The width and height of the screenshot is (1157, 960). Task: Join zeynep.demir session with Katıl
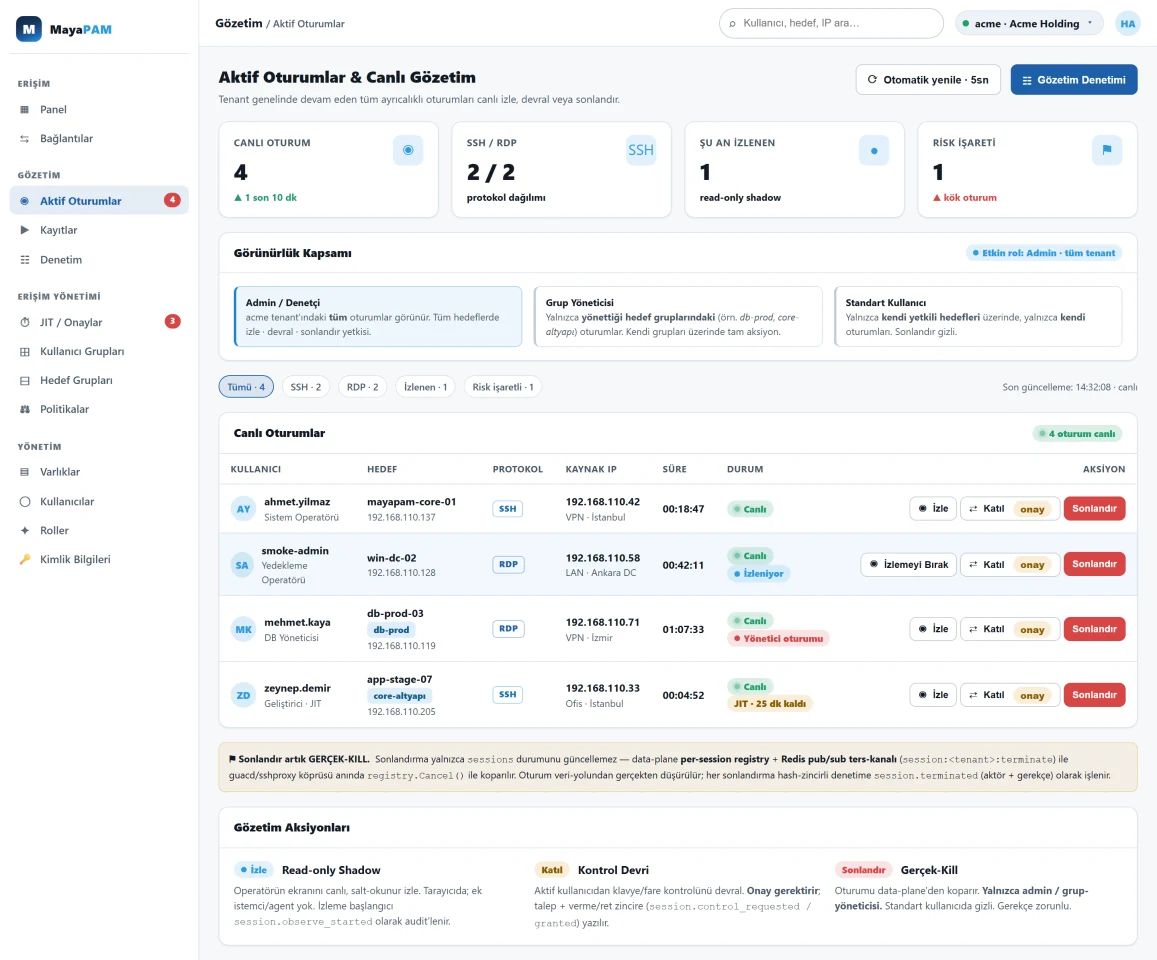click(1009, 695)
